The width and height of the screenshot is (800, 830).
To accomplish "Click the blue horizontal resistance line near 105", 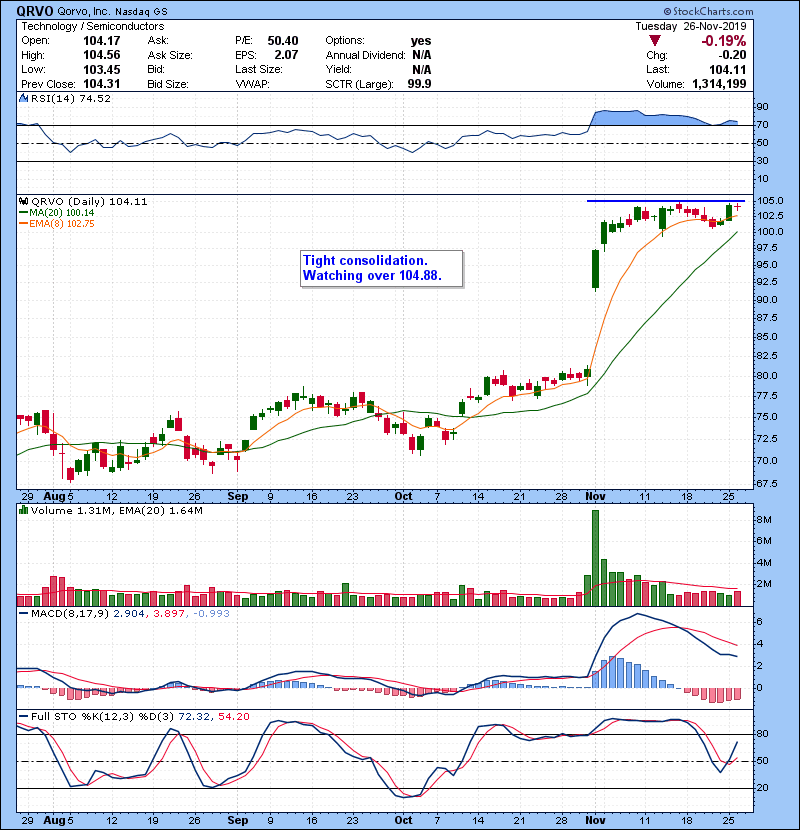I will point(666,201).
